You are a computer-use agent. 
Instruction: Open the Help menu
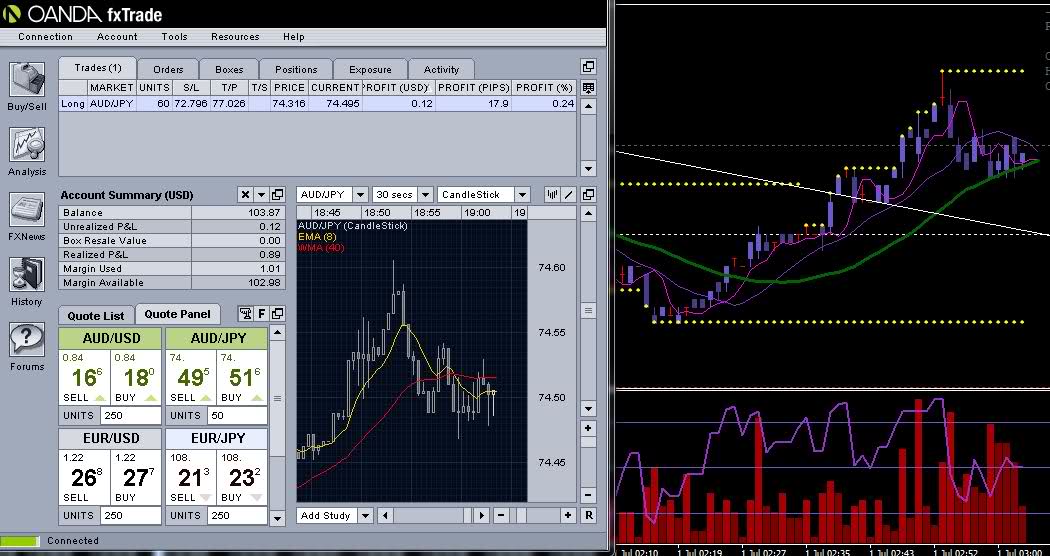(x=293, y=37)
